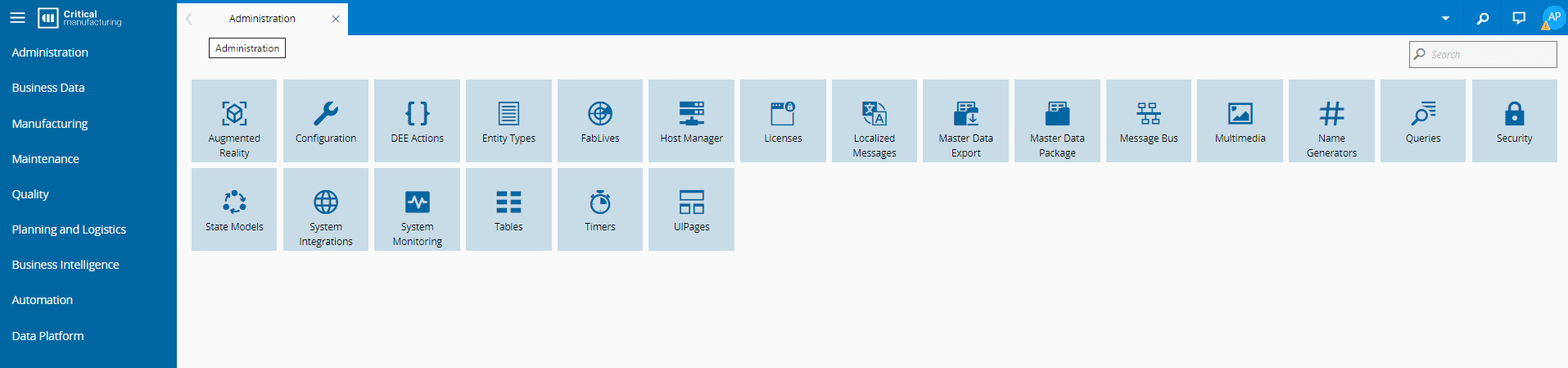
Task: Open the Entity Types tile
Action: pos(508,120)
